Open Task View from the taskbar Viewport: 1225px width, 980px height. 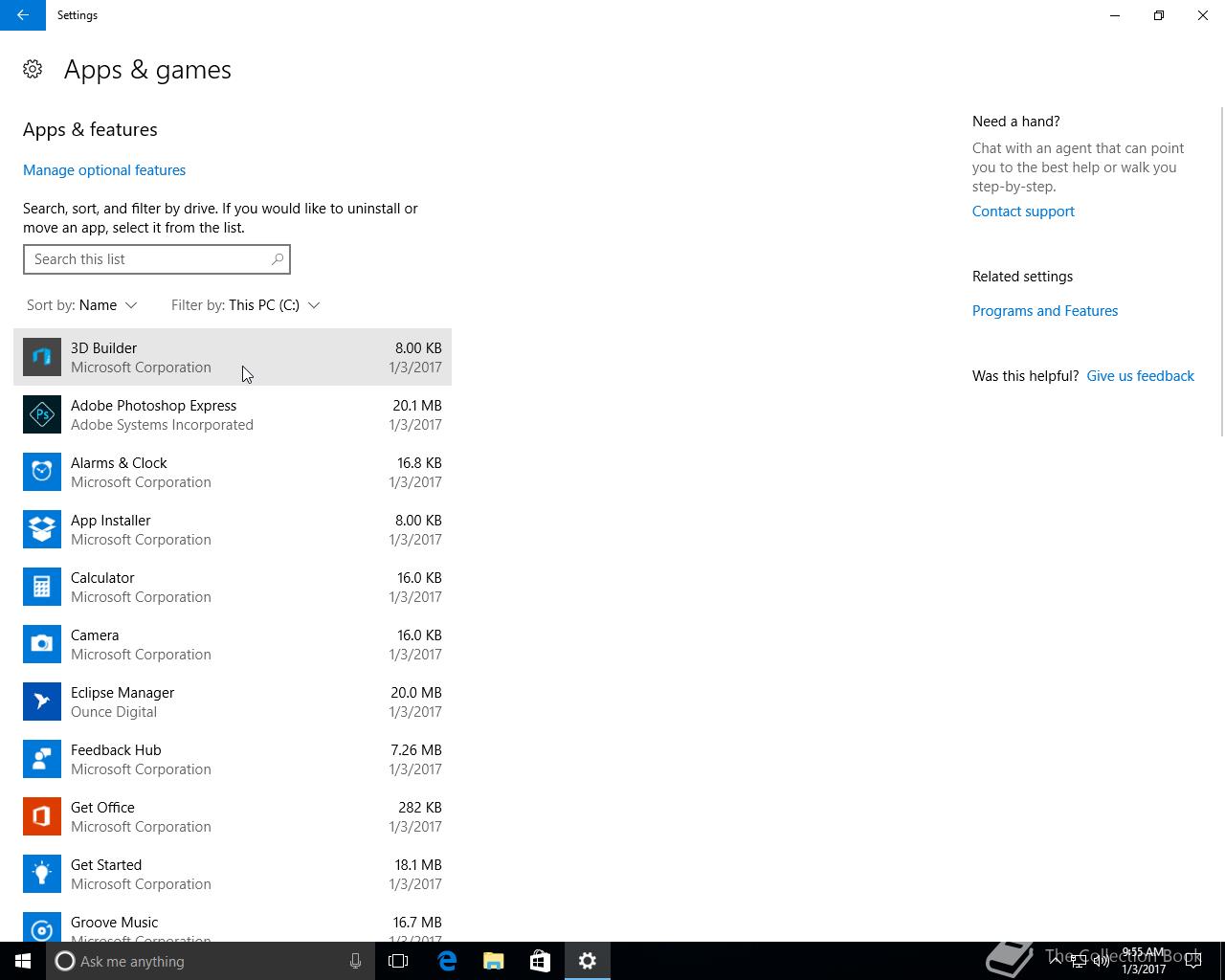point(398,961)
